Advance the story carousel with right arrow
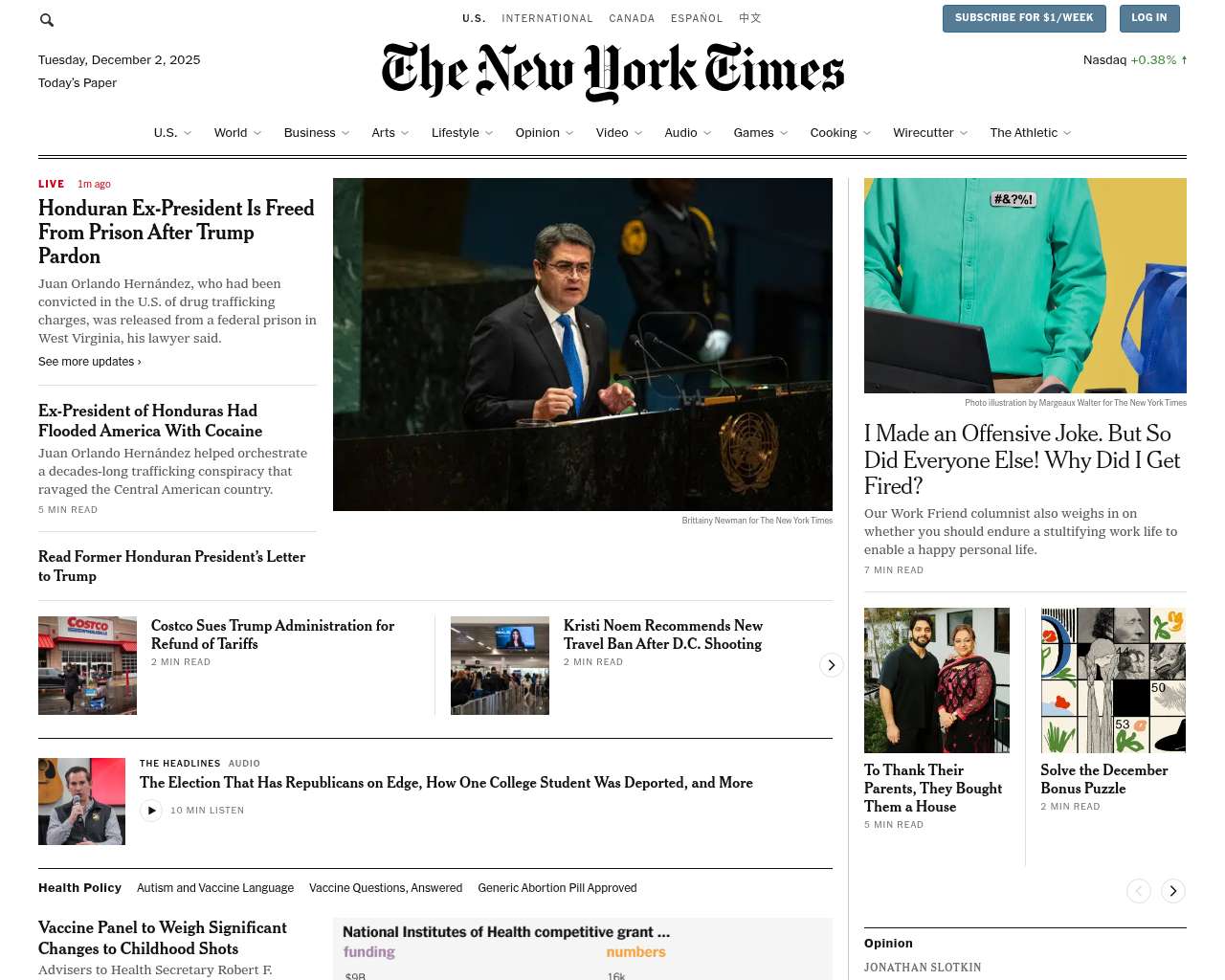The width and height of the screenshot is (1225, 980). [x=831, y=665]
